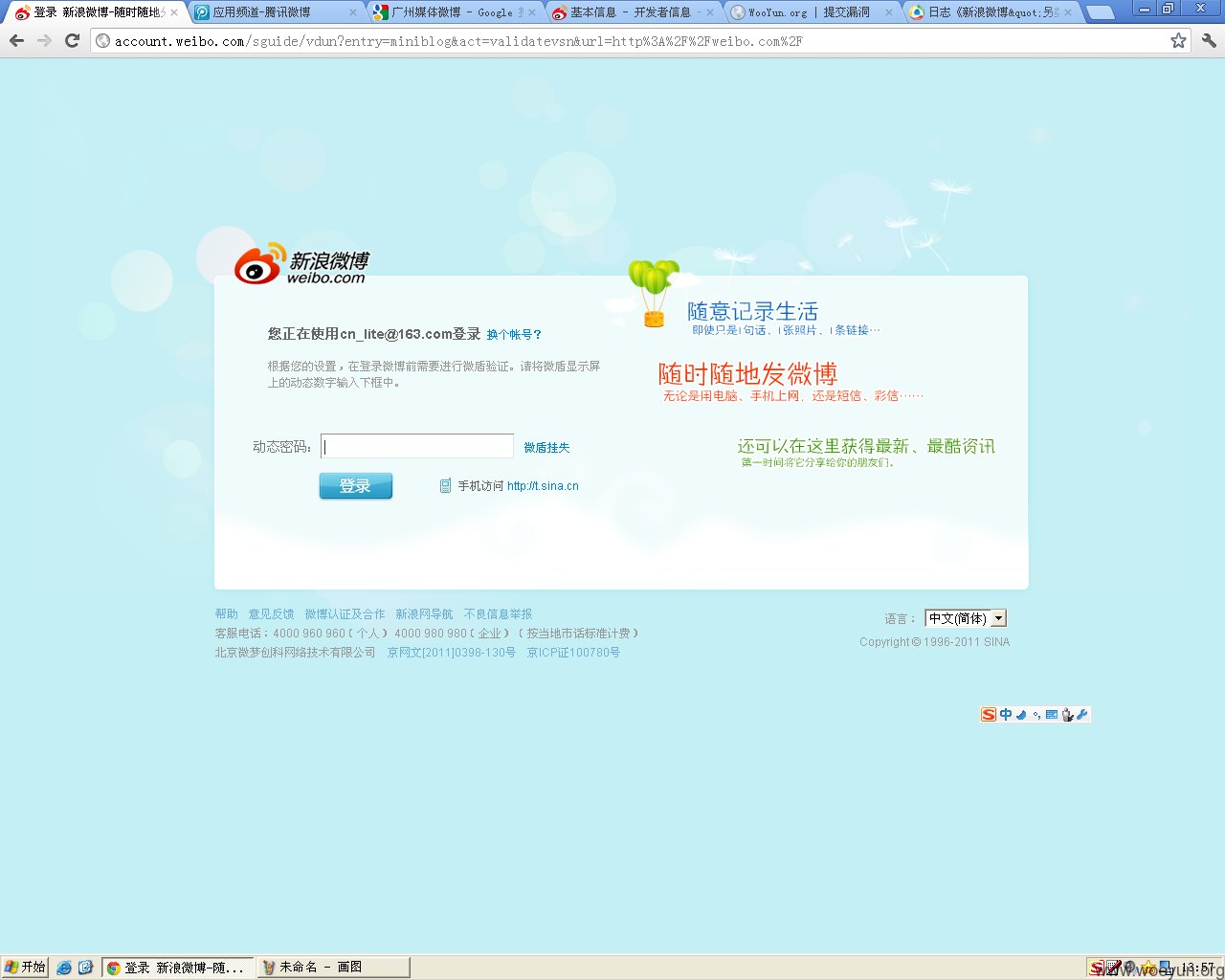The width and height of the screenshot is (1225, 980).
Task: Close the WooYun.org 提交漏洞 tab
Action: [889, 12]
